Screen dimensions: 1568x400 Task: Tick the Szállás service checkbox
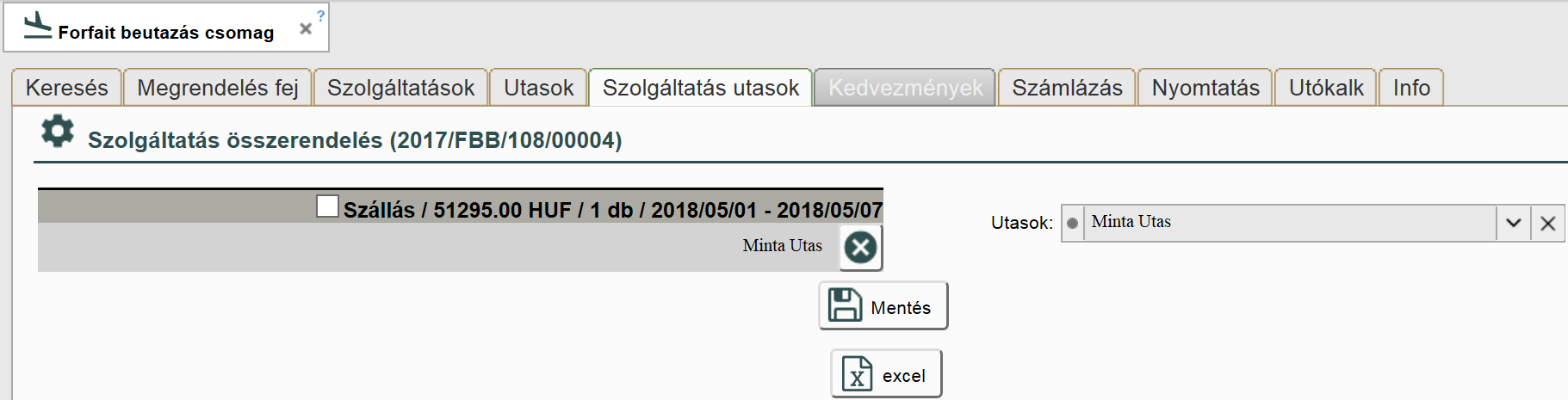327,206
